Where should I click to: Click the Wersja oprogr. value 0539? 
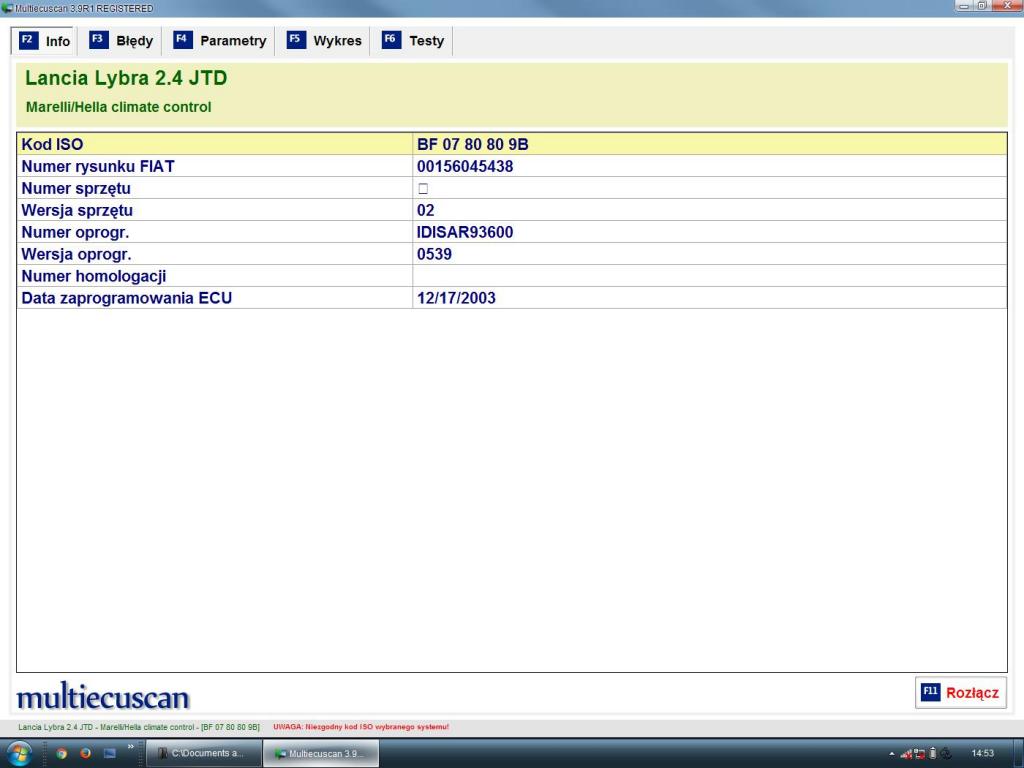tap(434, 254)
